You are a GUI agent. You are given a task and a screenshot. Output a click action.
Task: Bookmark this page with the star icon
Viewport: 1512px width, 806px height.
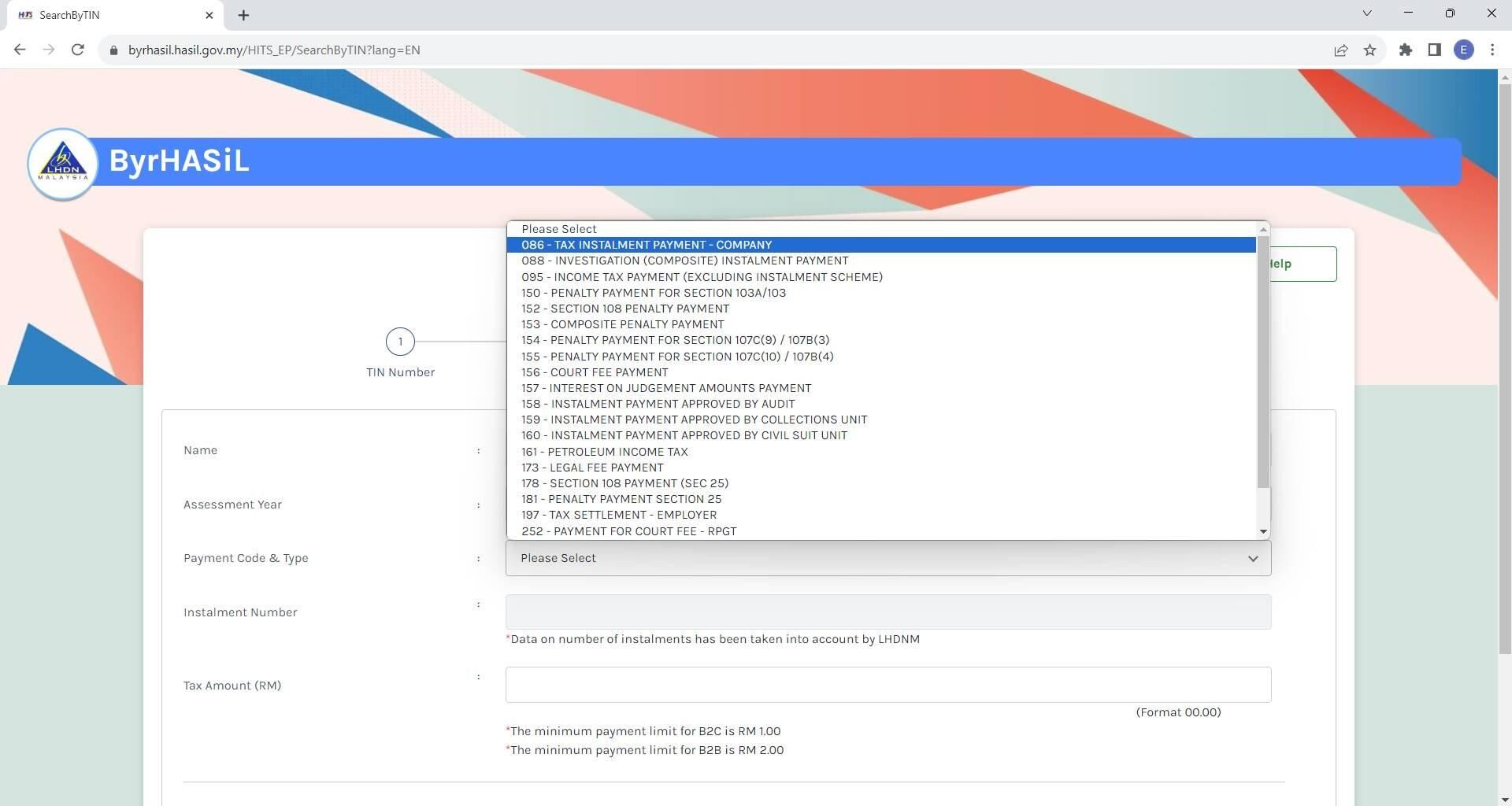point(1370,50)
